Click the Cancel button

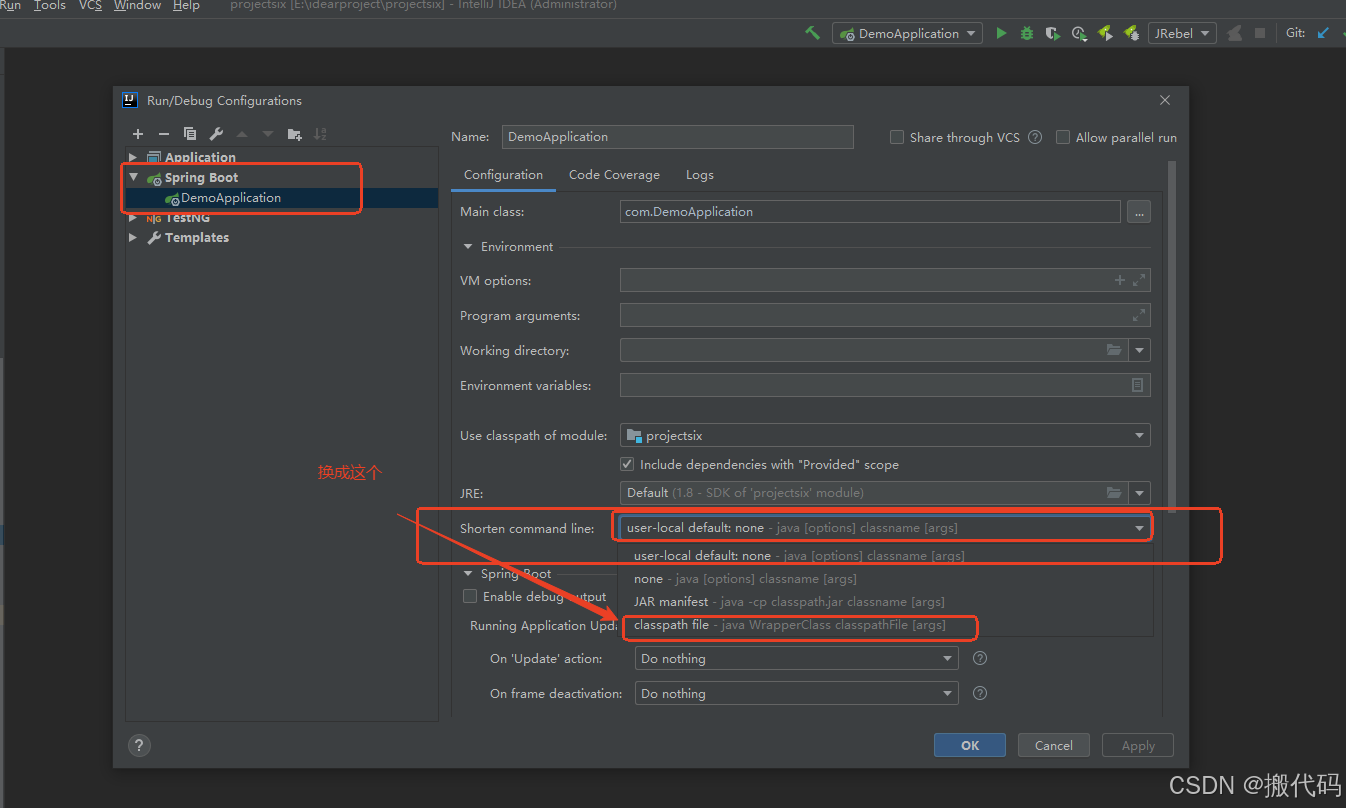point(1054,745)
